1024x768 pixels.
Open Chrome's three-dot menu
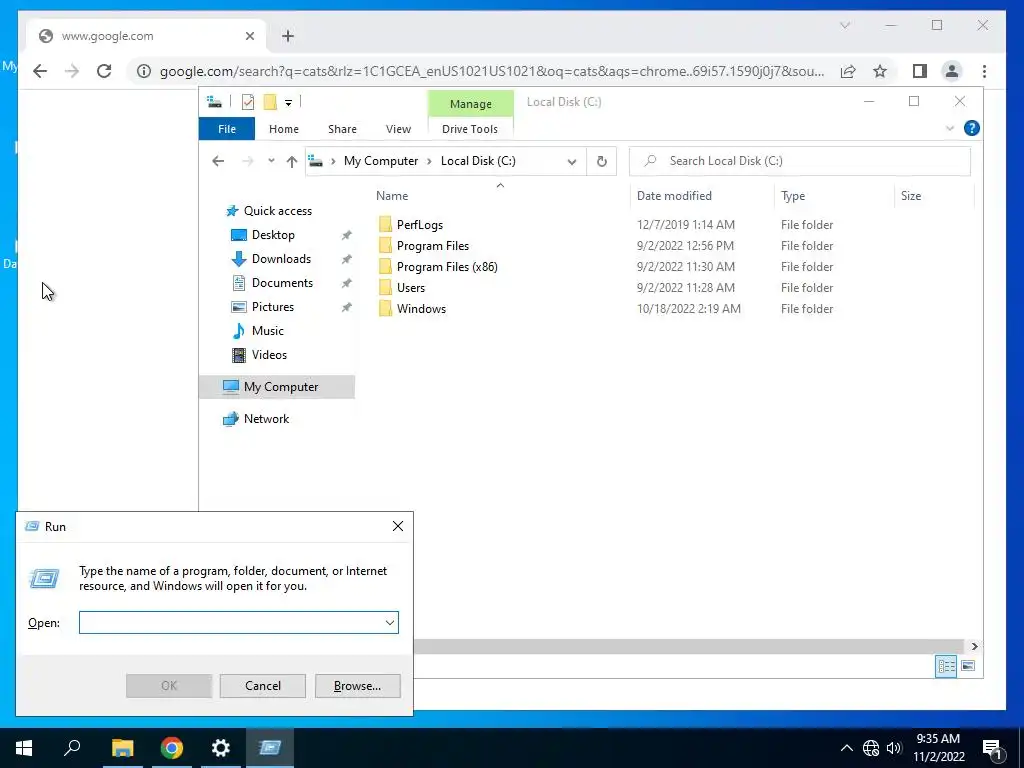click(x=984, y=71)
